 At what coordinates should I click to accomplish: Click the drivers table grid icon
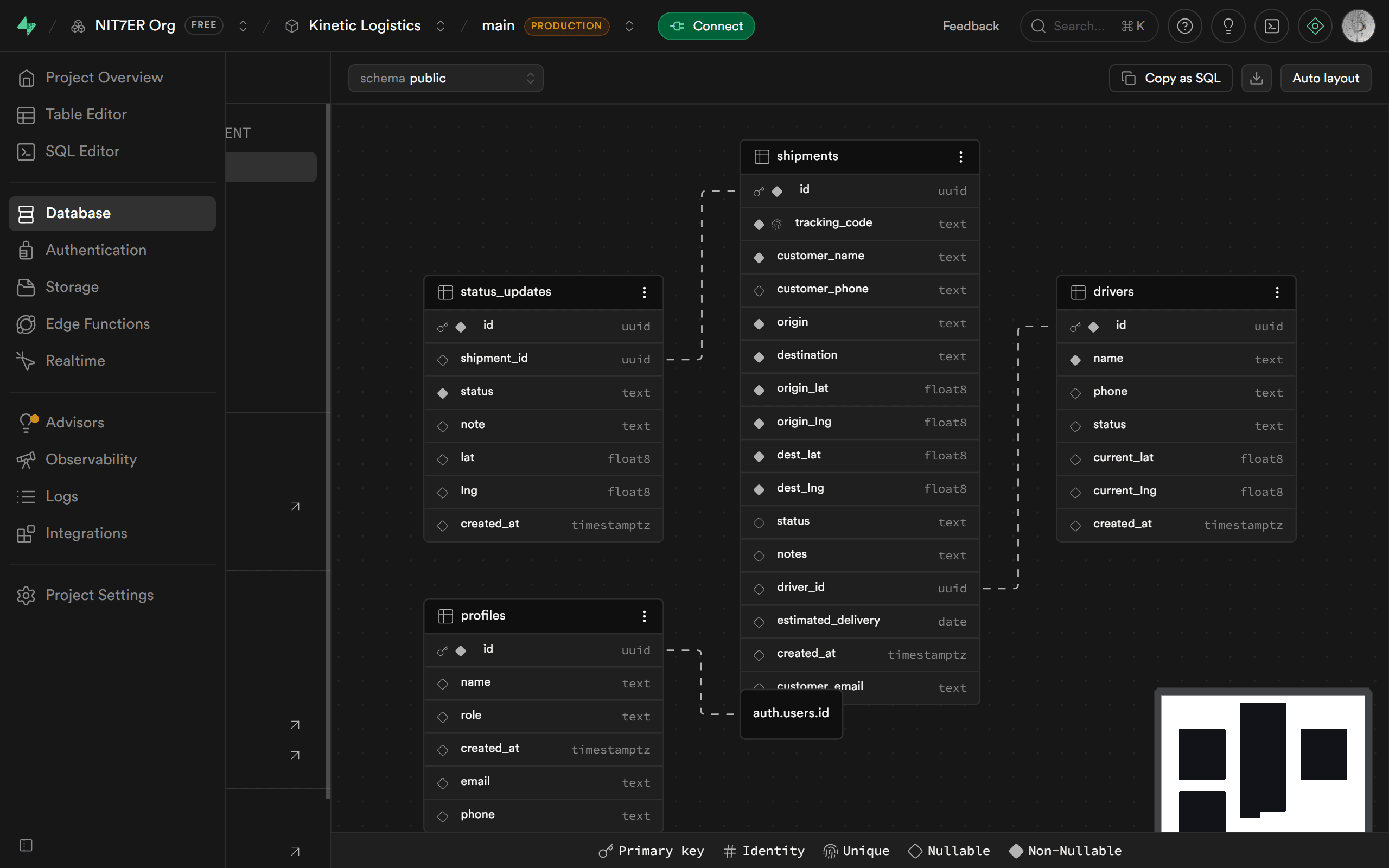[x=1078, y=292]
